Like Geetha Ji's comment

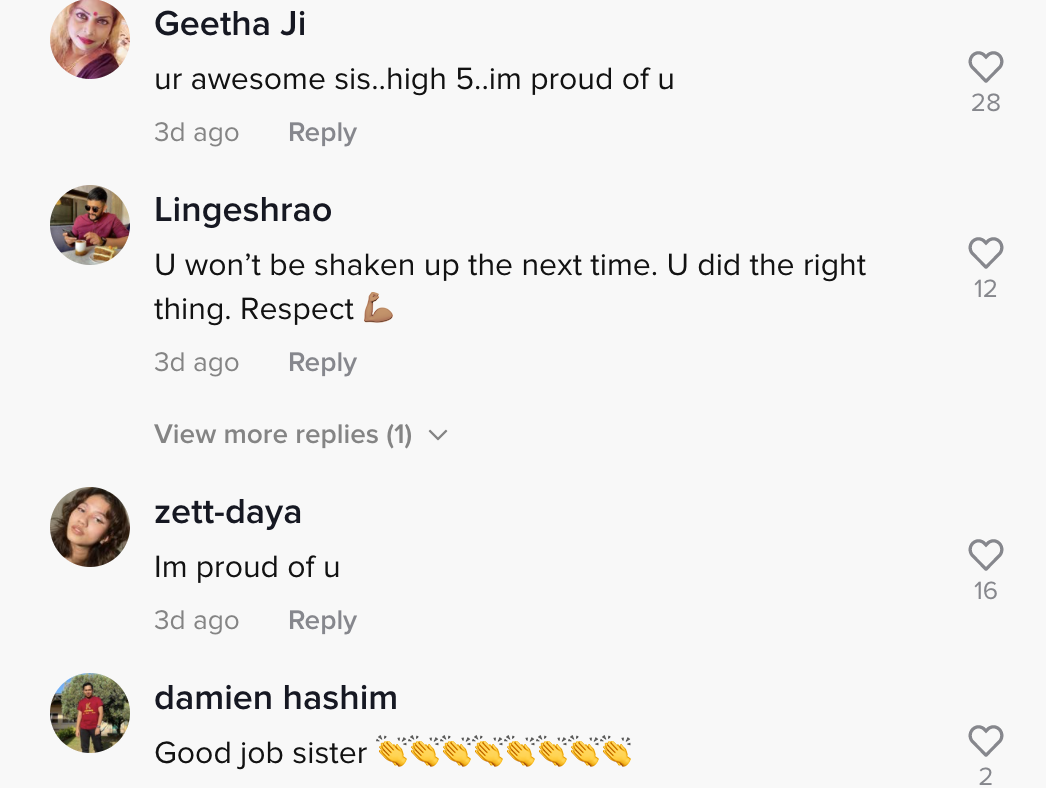coord(985,67)
